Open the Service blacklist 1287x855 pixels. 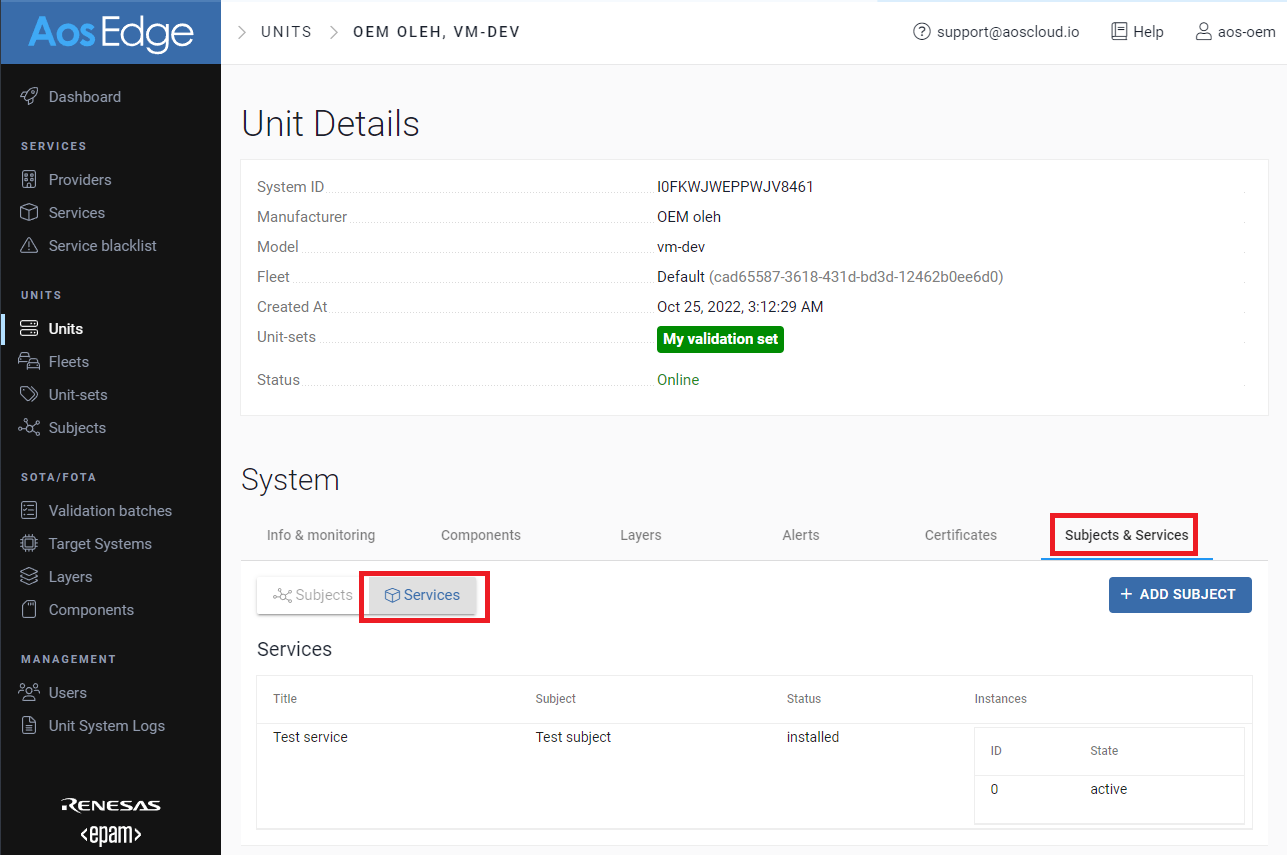tap(97, 245)
